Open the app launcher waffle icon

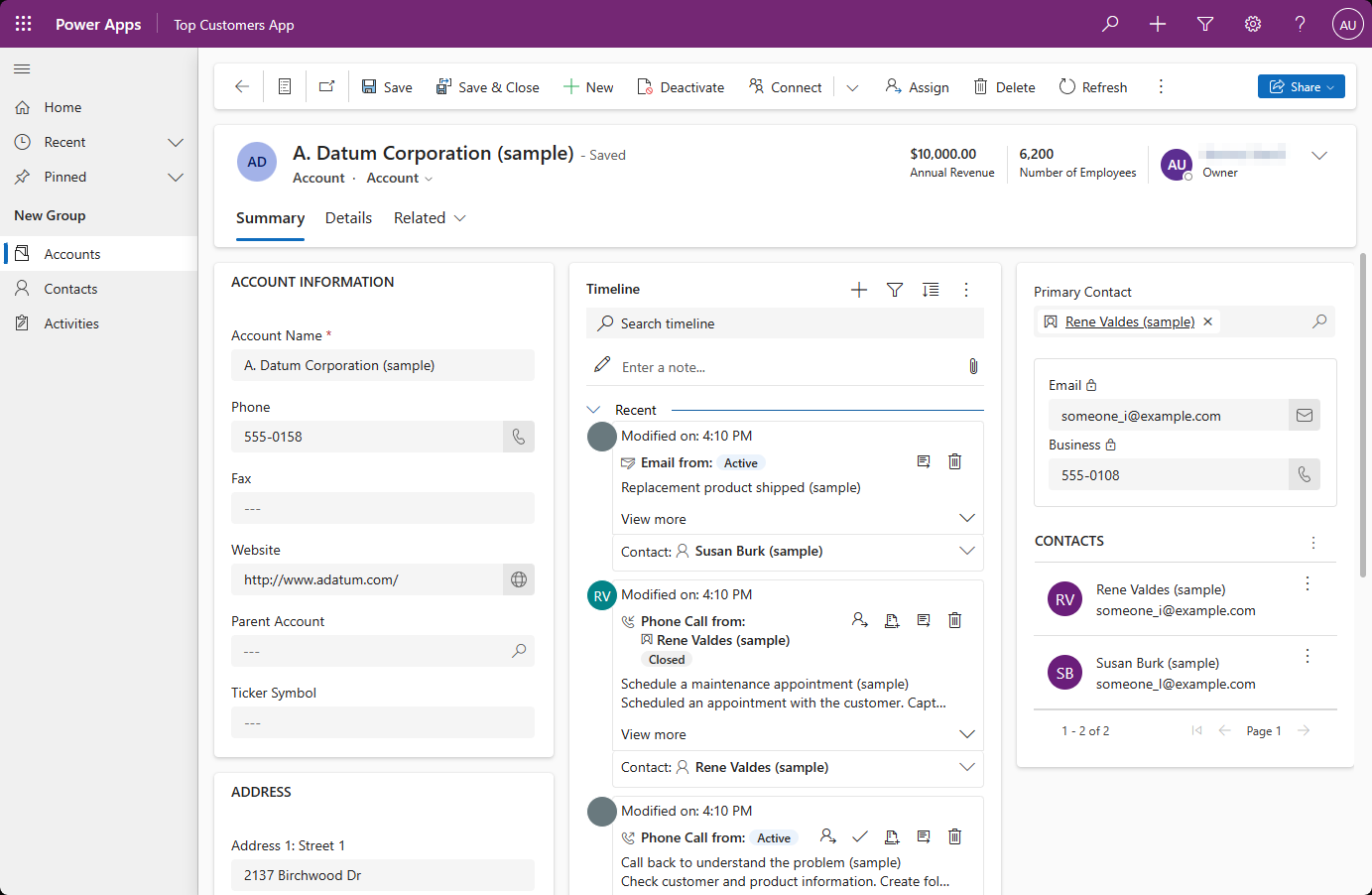[24, 24]
